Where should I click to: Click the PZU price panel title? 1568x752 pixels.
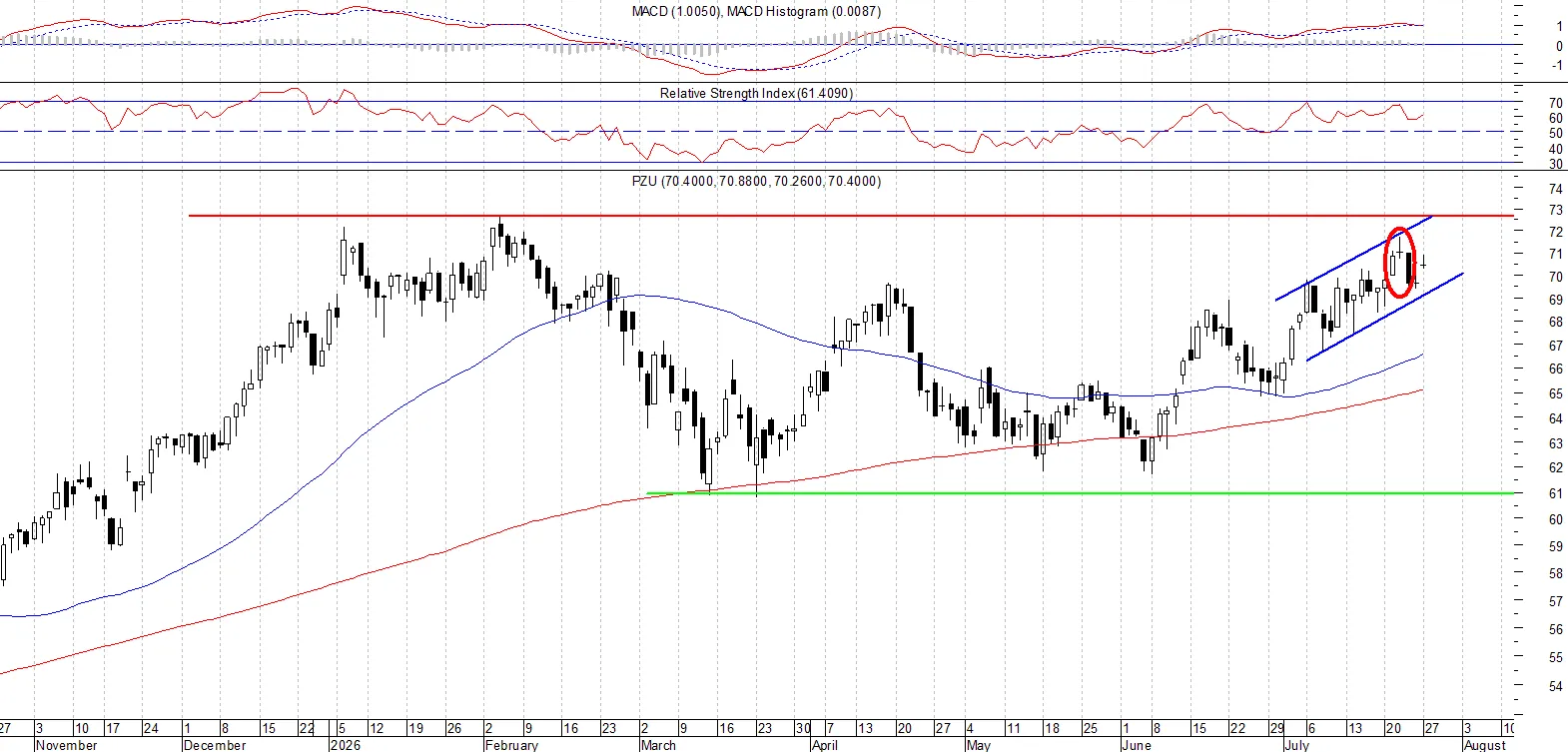(757, 181)
